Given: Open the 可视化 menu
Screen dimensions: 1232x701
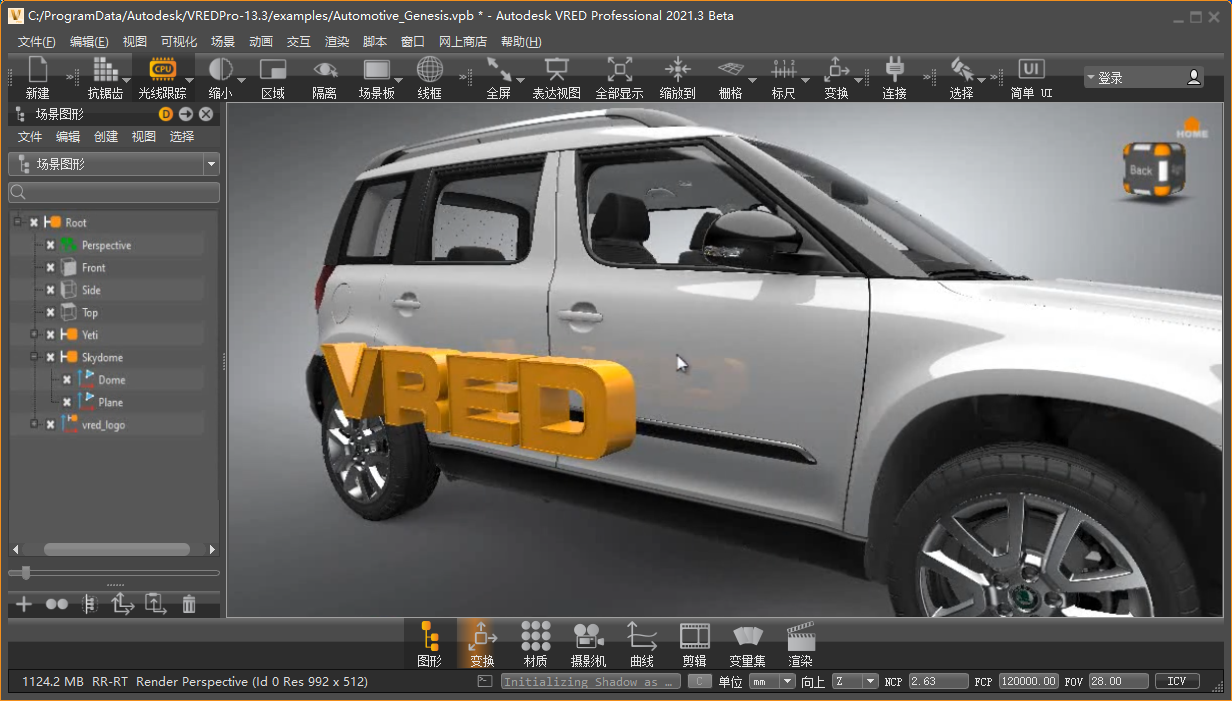Looking at the screenshot, I should [179, 41].
